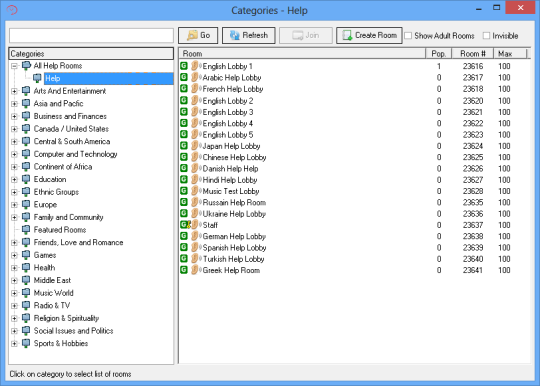Click the monitor icon beside All Help Rooms

(x=26, y=65)
